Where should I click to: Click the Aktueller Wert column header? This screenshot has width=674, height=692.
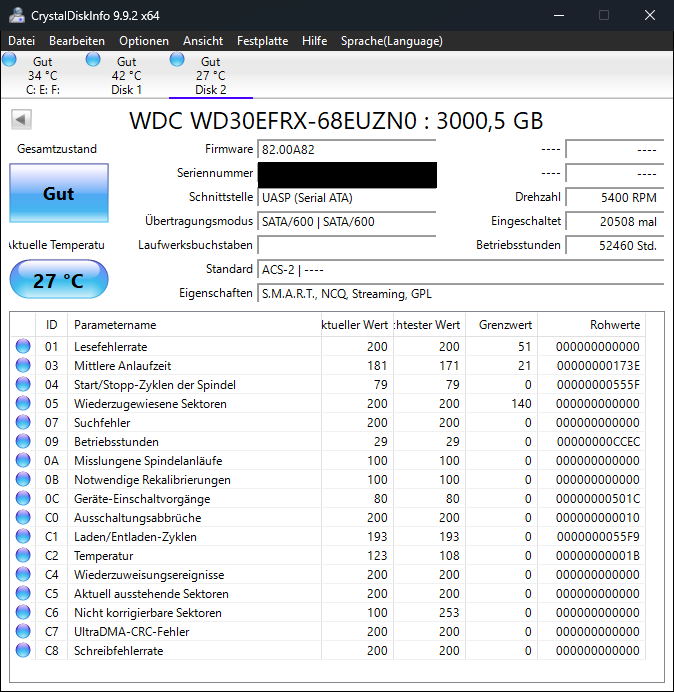click(357, 325)
